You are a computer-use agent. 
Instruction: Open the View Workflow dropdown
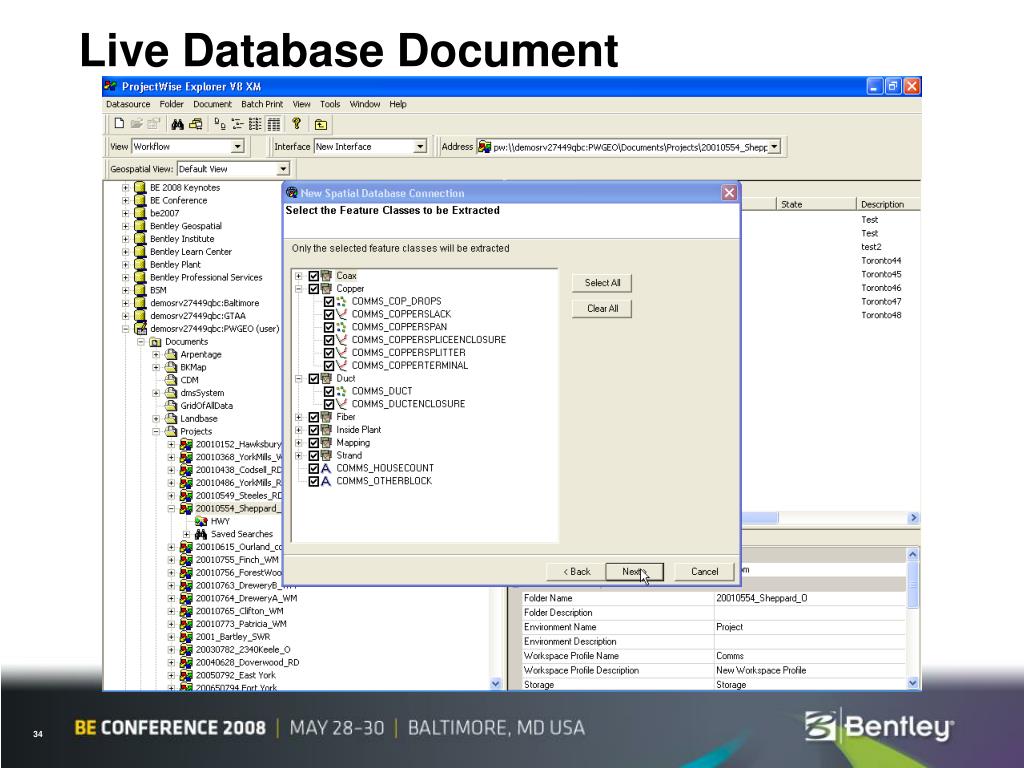pyautogui.click(x=238, y=147)
